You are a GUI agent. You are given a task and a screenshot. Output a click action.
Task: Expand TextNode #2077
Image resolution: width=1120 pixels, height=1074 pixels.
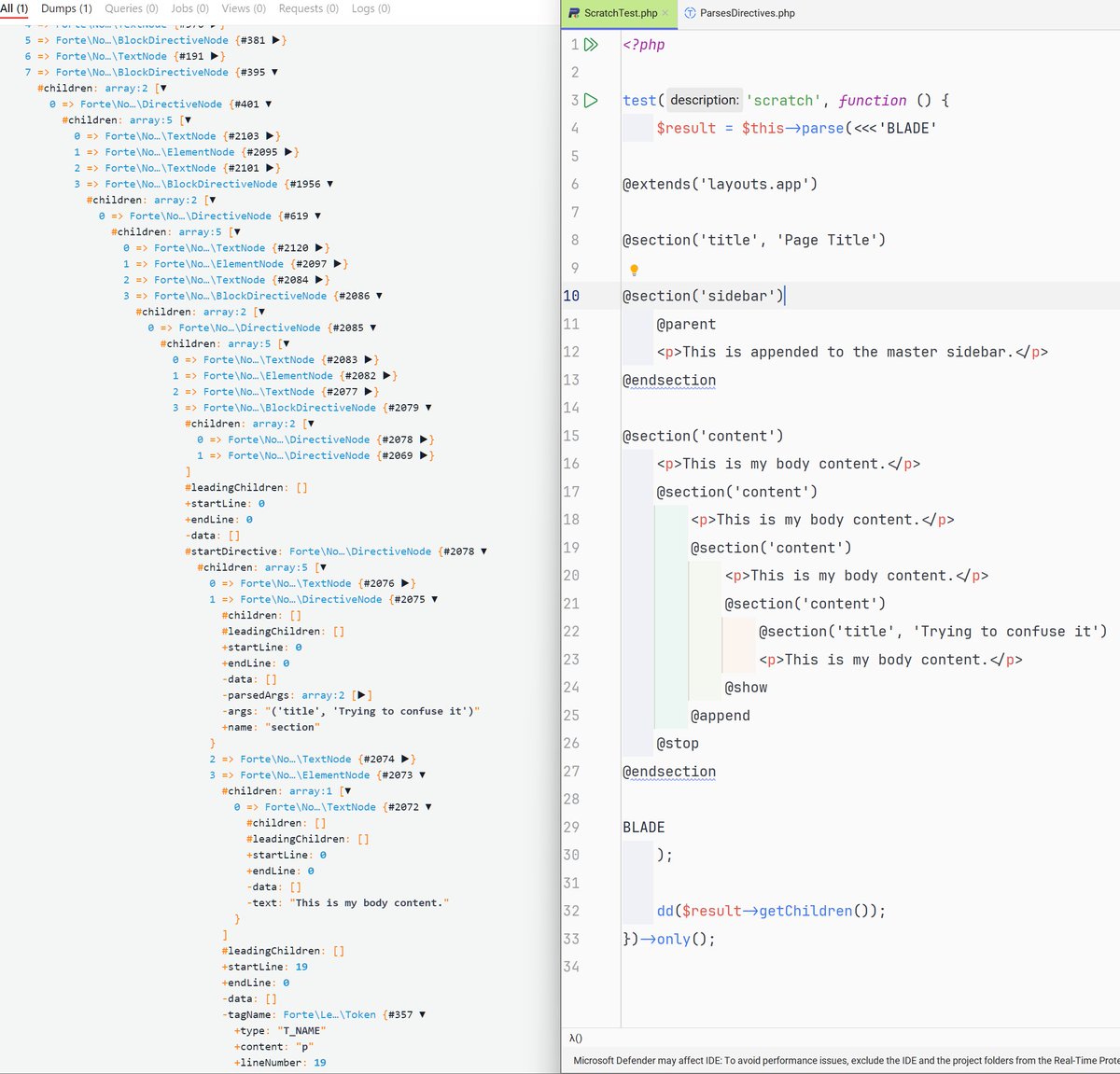[x=368, y=392]
